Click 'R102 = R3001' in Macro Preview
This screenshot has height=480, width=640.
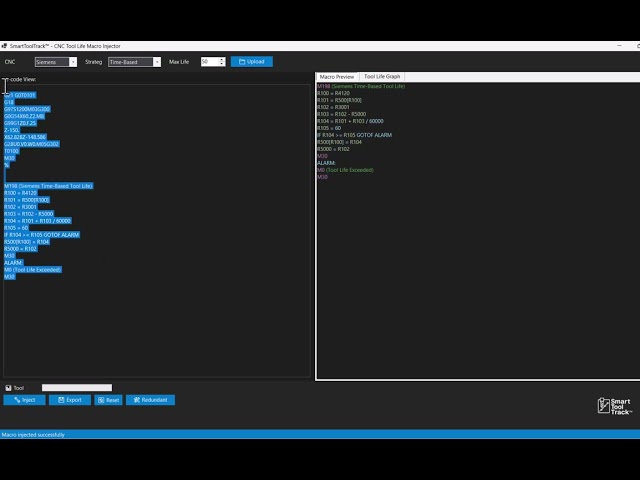point(333,107)
